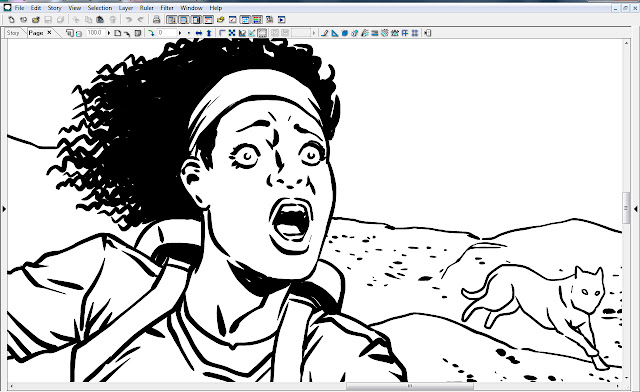Open the Window menu
640x392 pixels.
coord(191,8)
